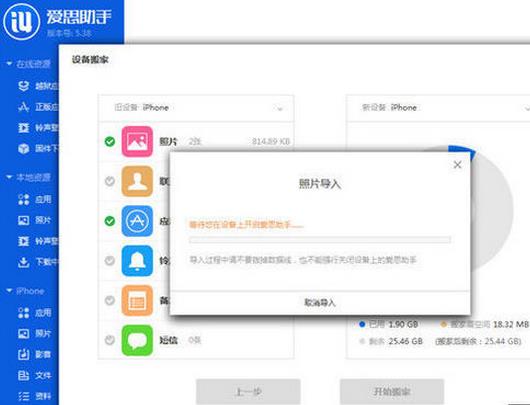Screen dimensions: 530x405
Task: Close the 照片导入 dialog
Action: (x=457, y=165)
